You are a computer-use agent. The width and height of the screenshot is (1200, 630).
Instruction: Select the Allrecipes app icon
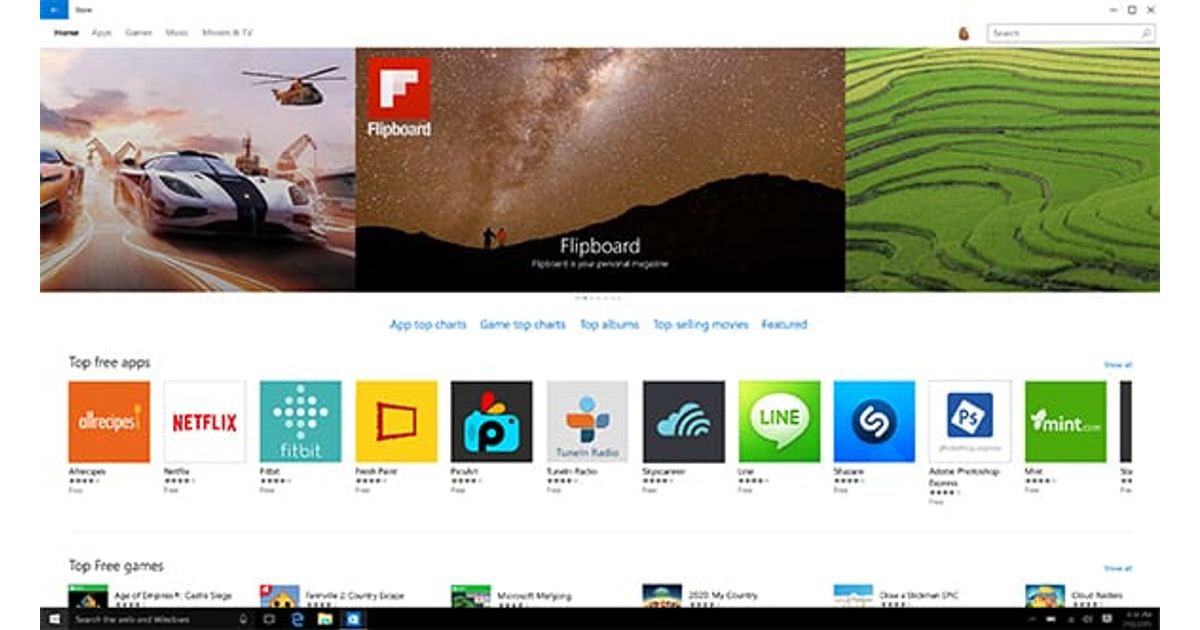[x=109, y=421]
